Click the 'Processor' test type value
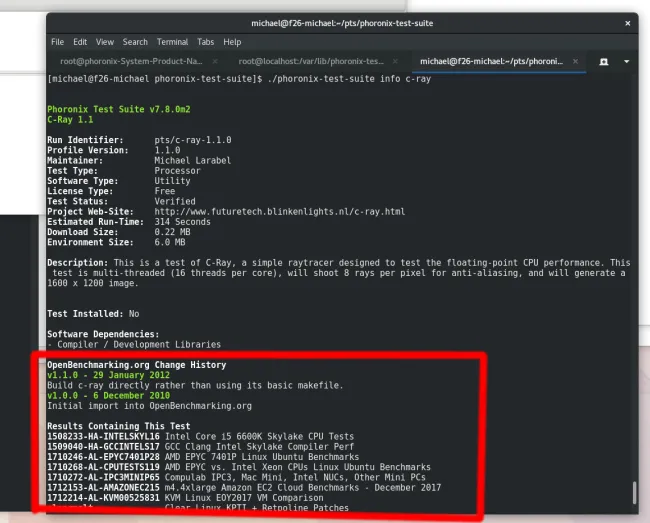 tap(177, 171)
